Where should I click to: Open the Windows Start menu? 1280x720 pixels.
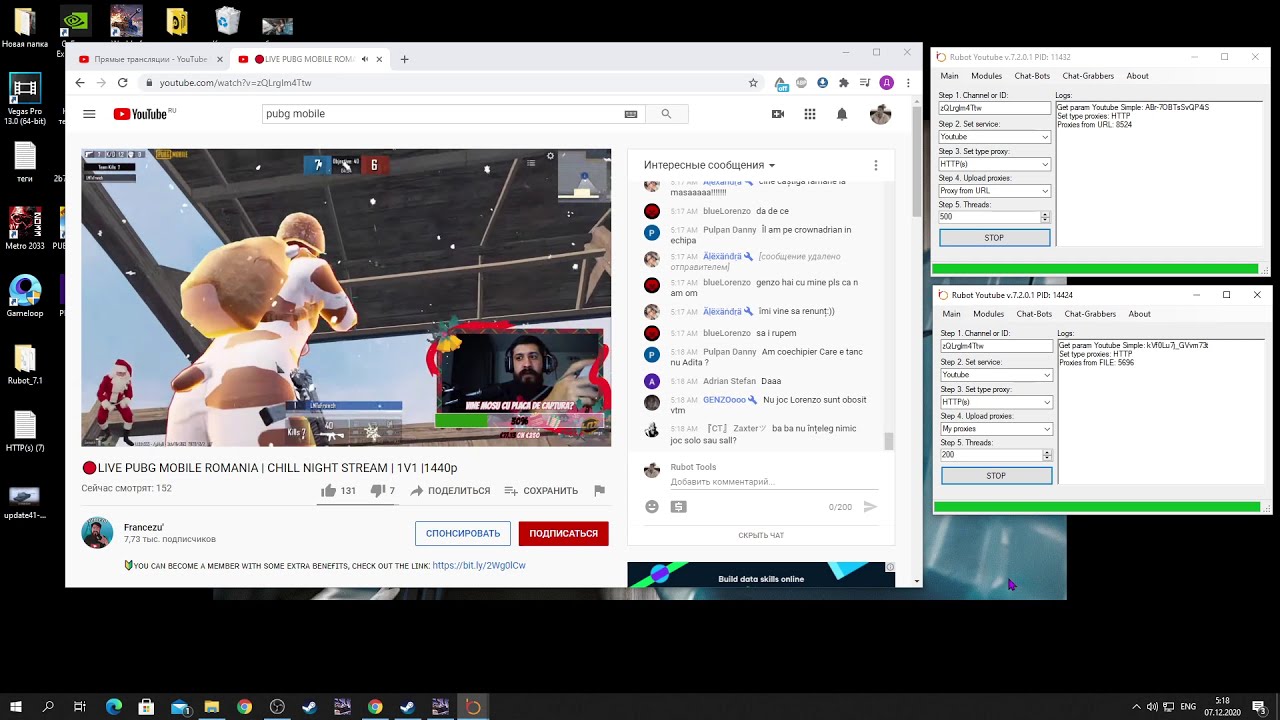point(16,707)
